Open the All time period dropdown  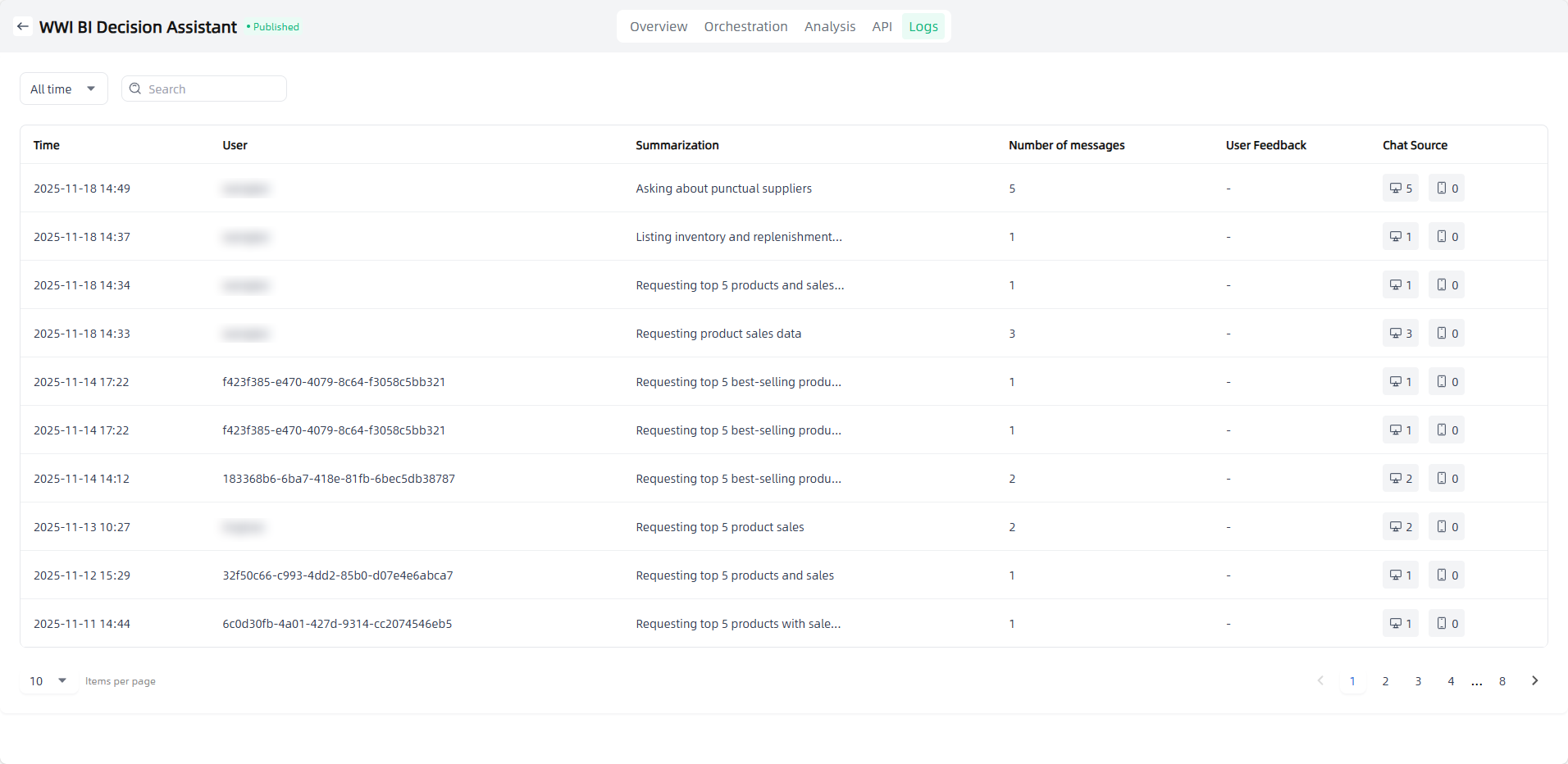63,89
